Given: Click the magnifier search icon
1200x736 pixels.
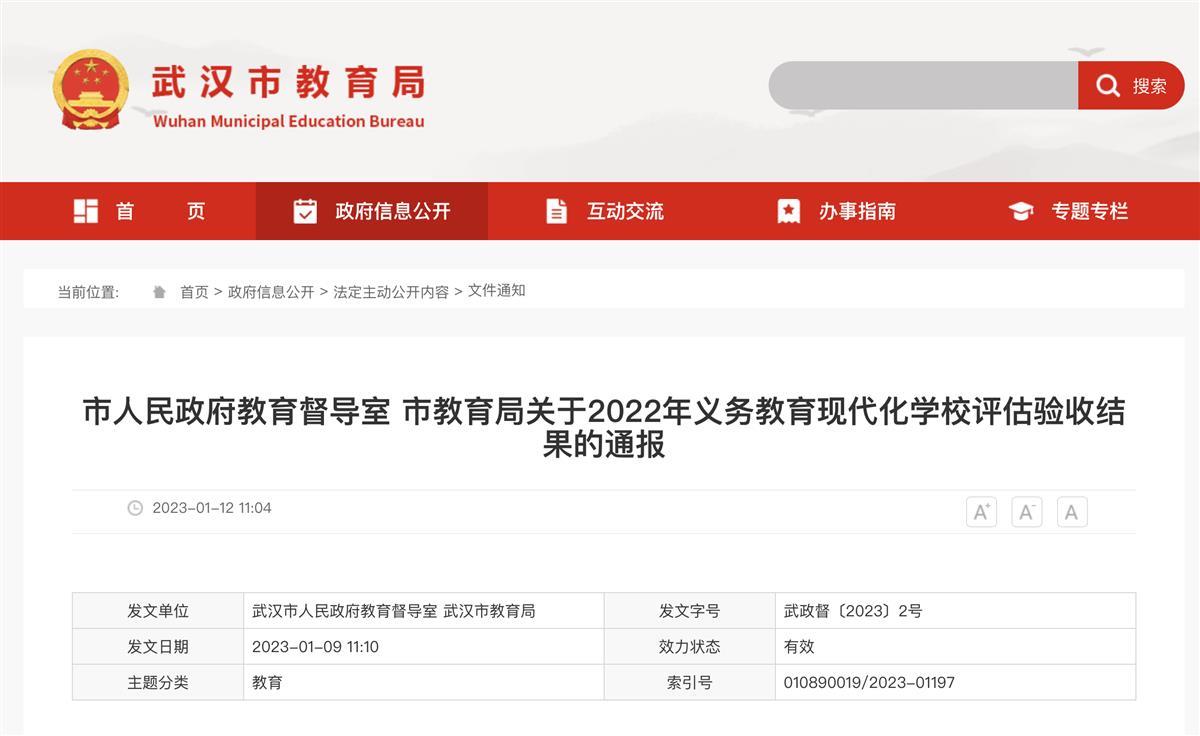Looking at the screenshot, I should (x=1107, y=86).
